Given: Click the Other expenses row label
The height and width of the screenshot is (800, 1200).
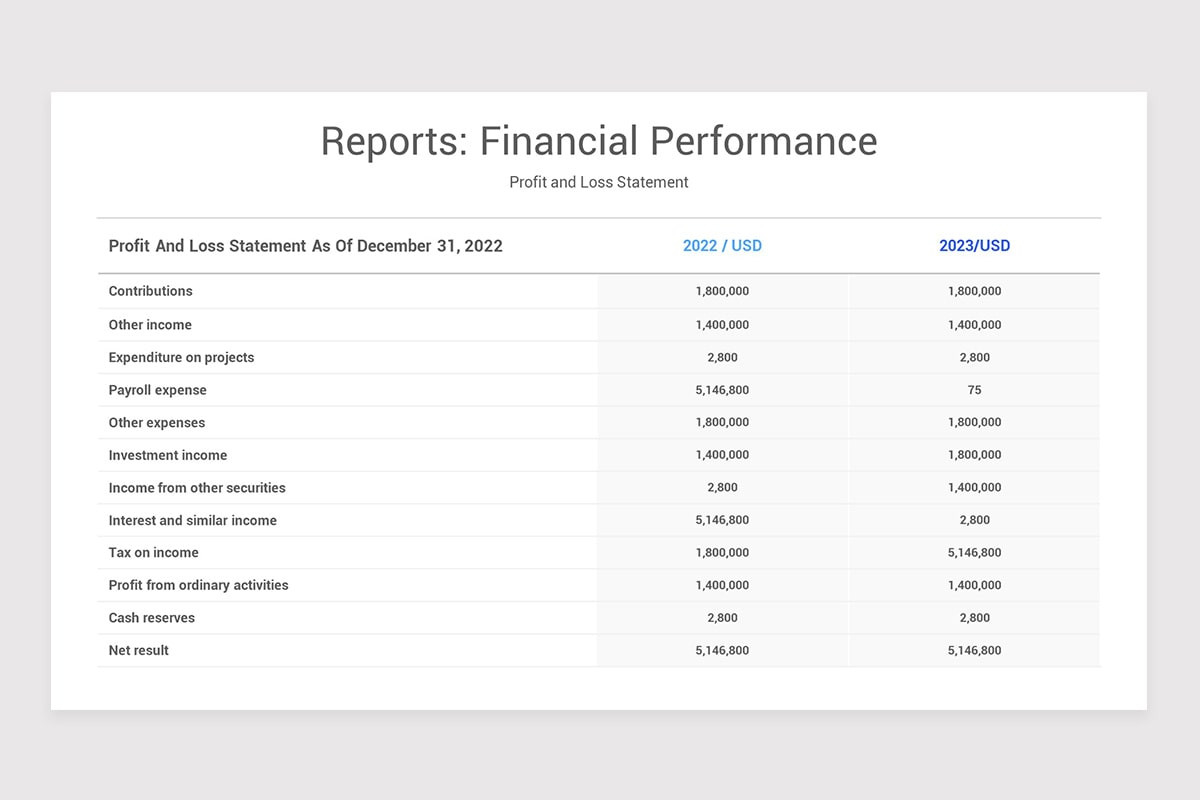Looking at the screenshot, I should 157,422.
